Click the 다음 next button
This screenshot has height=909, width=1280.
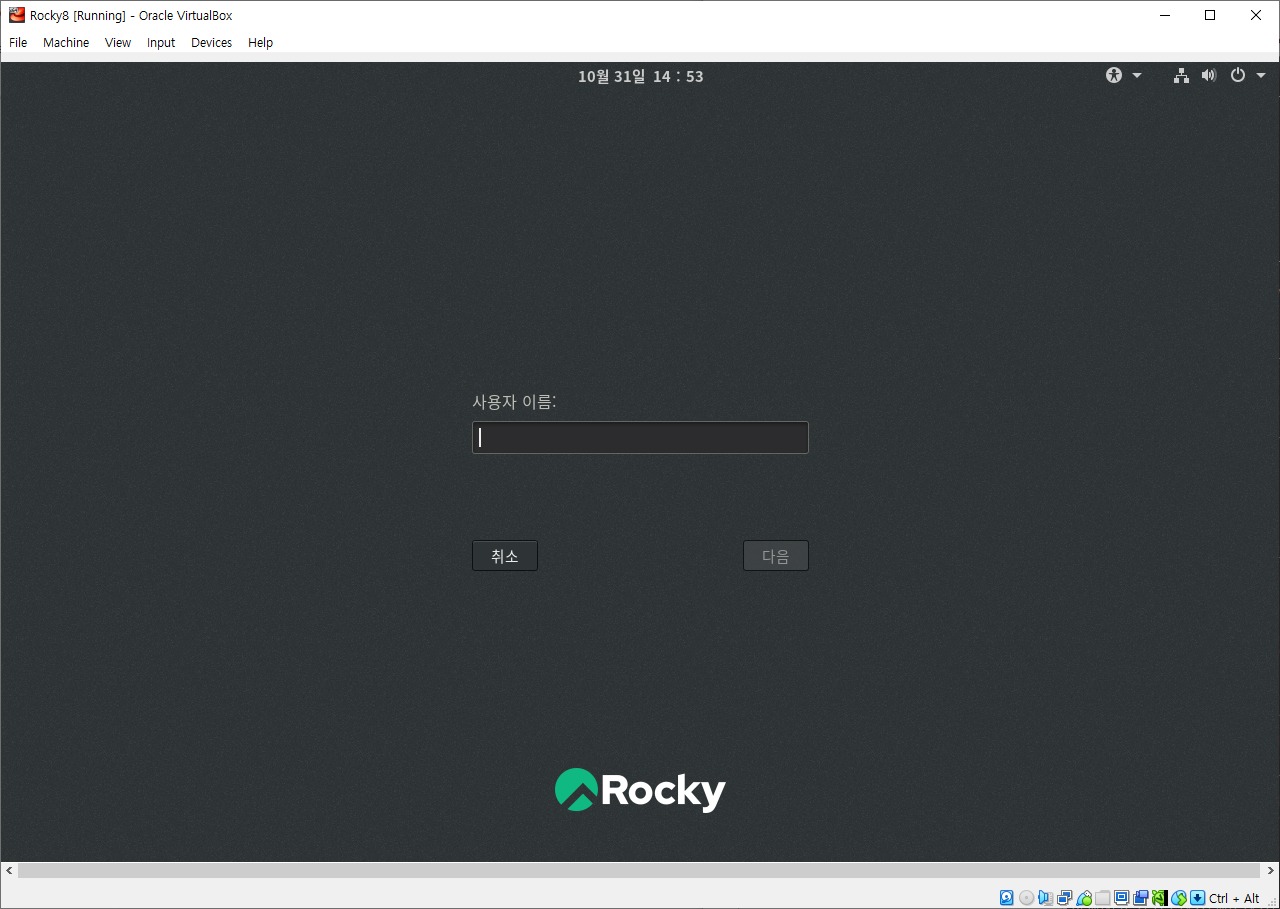(x=776, y=556)
